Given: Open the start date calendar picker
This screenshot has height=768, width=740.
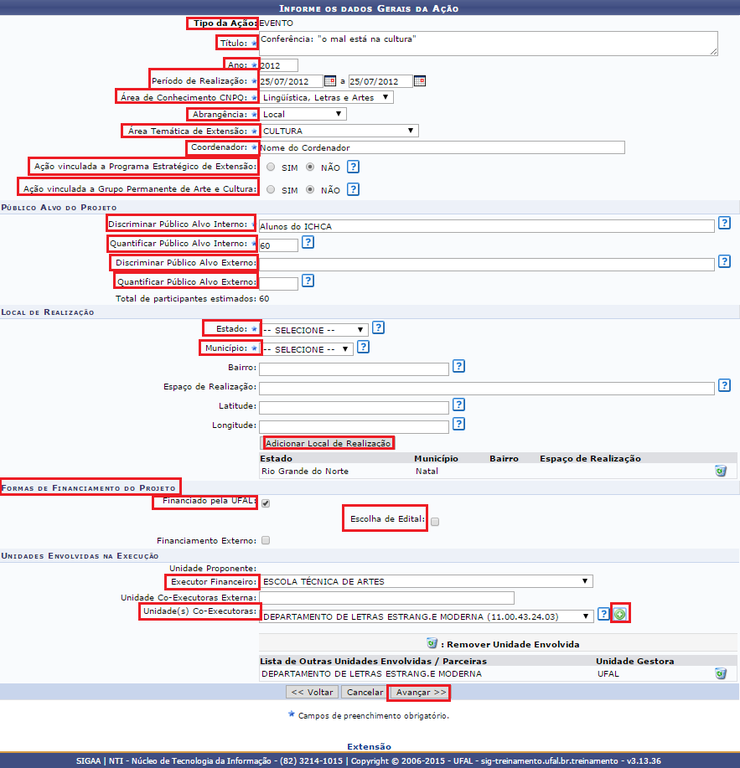Looking at the screenshot, I should click(x=330, y=81).
